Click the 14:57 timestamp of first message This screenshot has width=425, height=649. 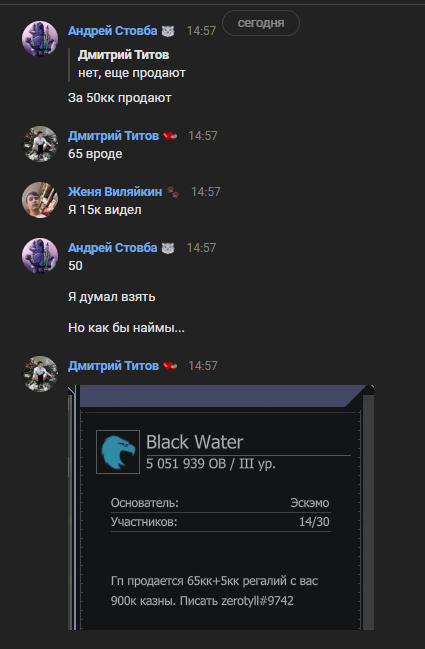(202, 31)
